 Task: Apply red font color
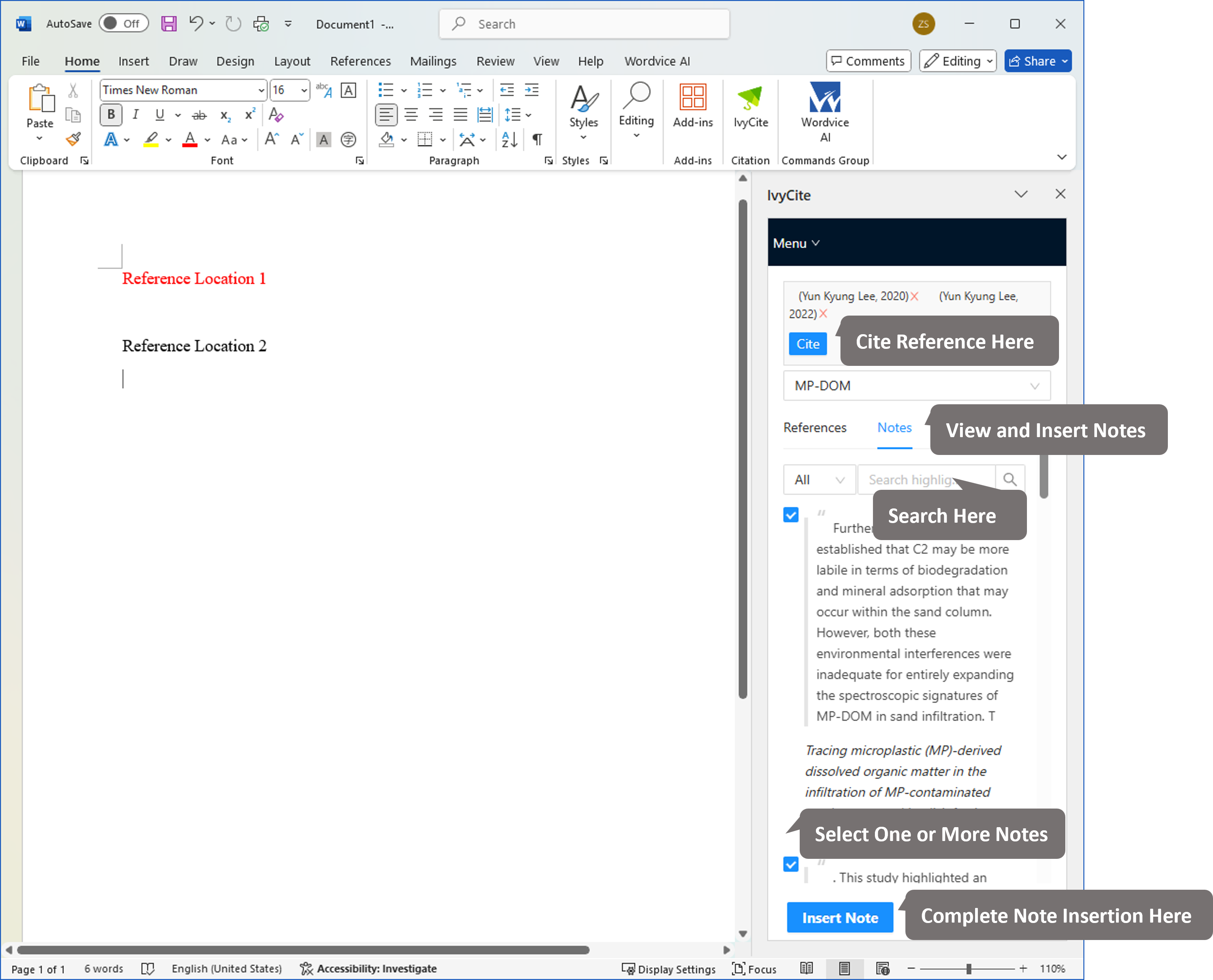point(190,139)
